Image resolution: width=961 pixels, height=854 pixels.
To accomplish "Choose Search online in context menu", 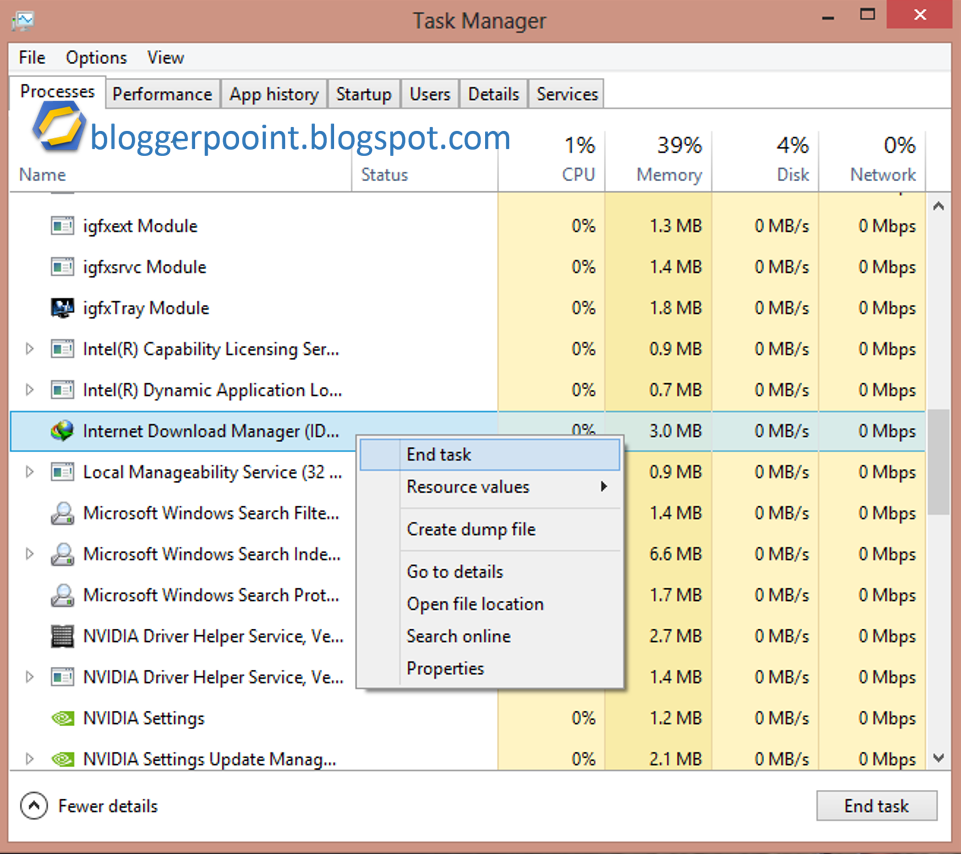I will [490, 636].
